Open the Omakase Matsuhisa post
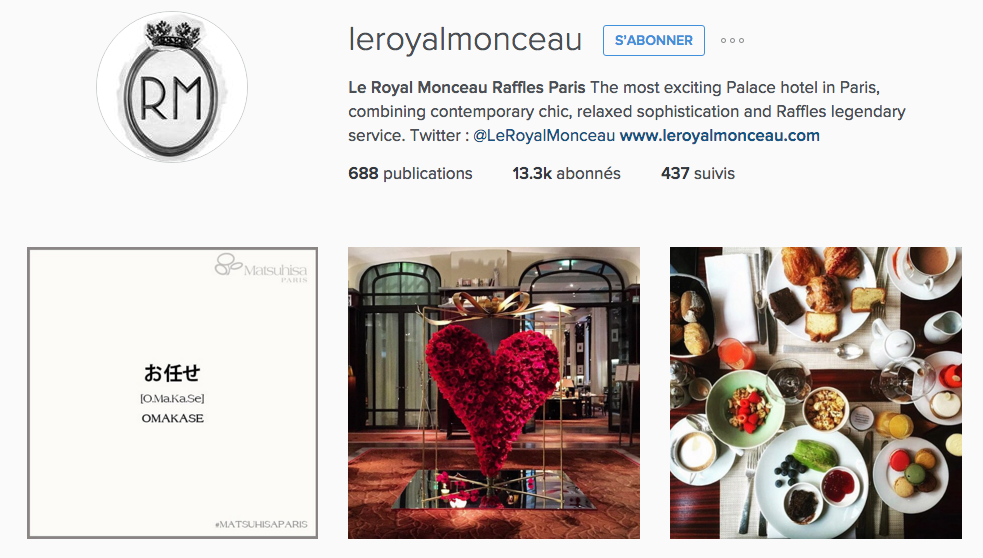Image resolution: width=983 pixels, height=558 pixels. coord(172,392)
